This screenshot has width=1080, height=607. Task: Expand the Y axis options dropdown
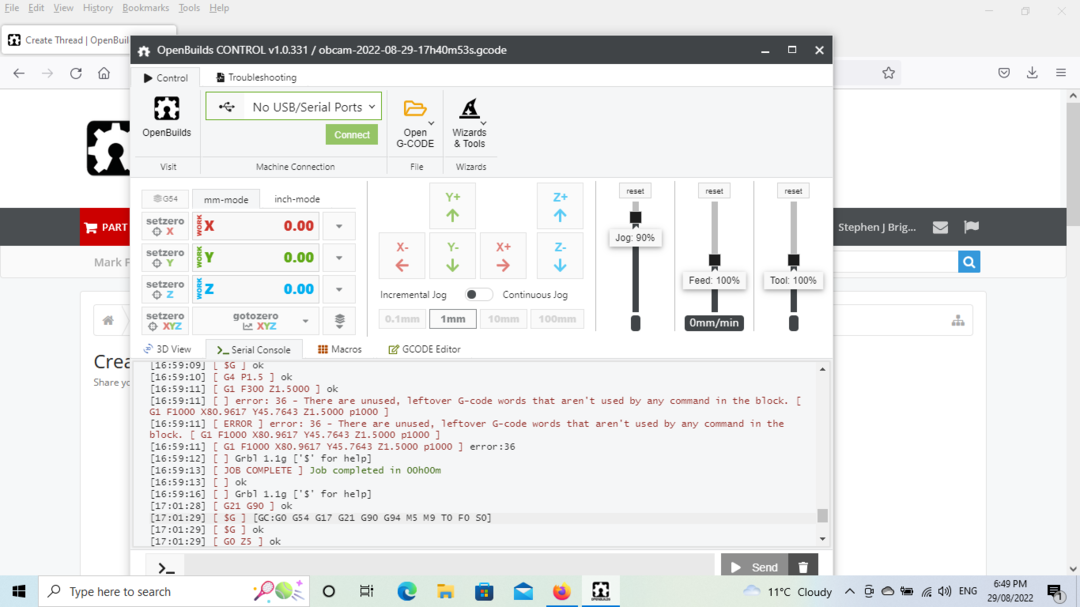(x=339, y=258)
